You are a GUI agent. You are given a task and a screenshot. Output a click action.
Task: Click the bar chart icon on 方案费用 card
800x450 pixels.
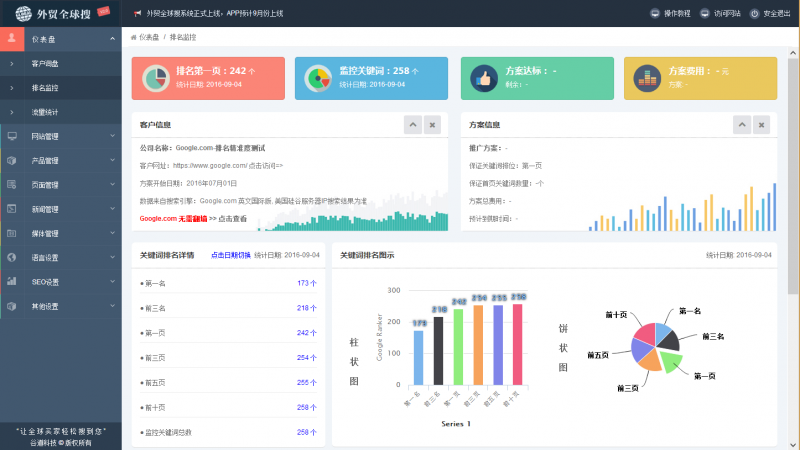(x=647, y=78)
